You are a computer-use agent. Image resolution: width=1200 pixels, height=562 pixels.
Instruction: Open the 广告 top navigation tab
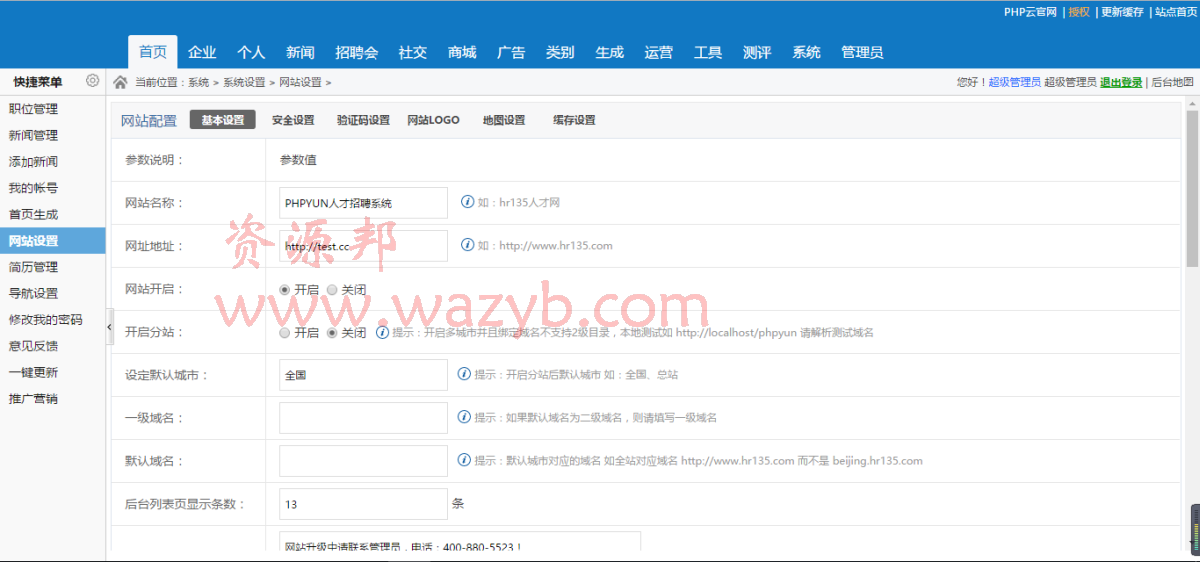(x=511, y=52)
